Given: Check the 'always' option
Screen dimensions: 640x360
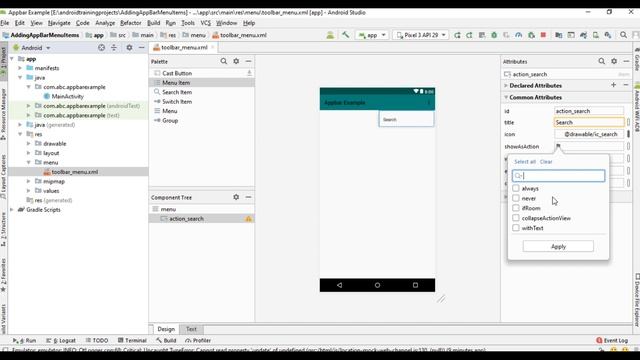Looking at the screenshot, I should (x=516, y=188).
